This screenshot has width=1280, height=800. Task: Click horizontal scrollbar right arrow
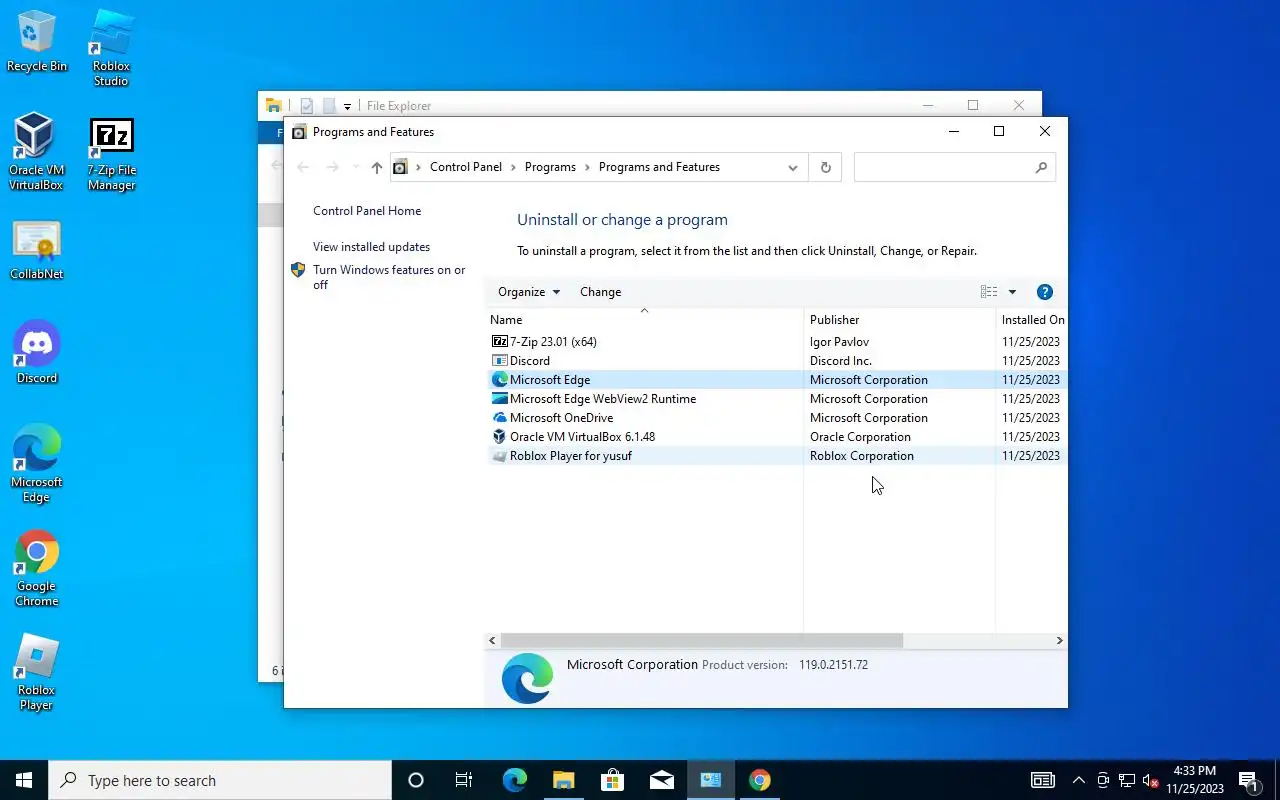pyautogui.click(x=1060, y=640)
